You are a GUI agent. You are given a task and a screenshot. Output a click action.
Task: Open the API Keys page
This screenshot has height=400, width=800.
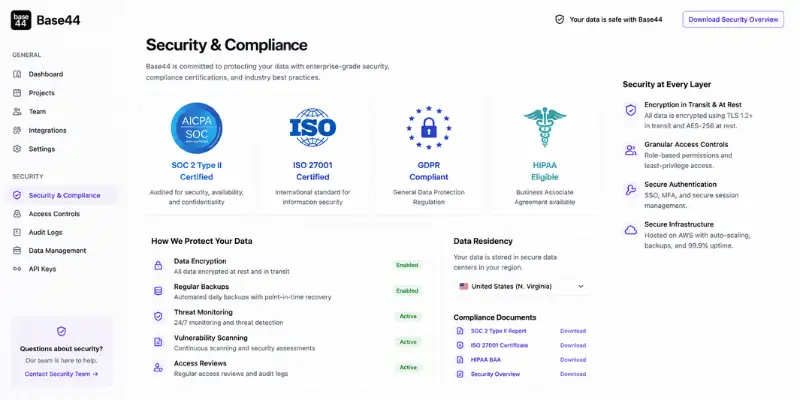[42, 269]
